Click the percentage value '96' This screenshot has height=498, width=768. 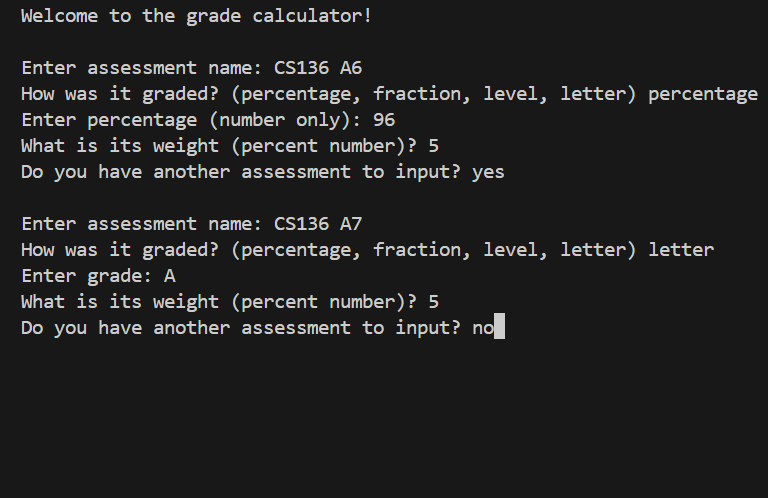[384, 120]
